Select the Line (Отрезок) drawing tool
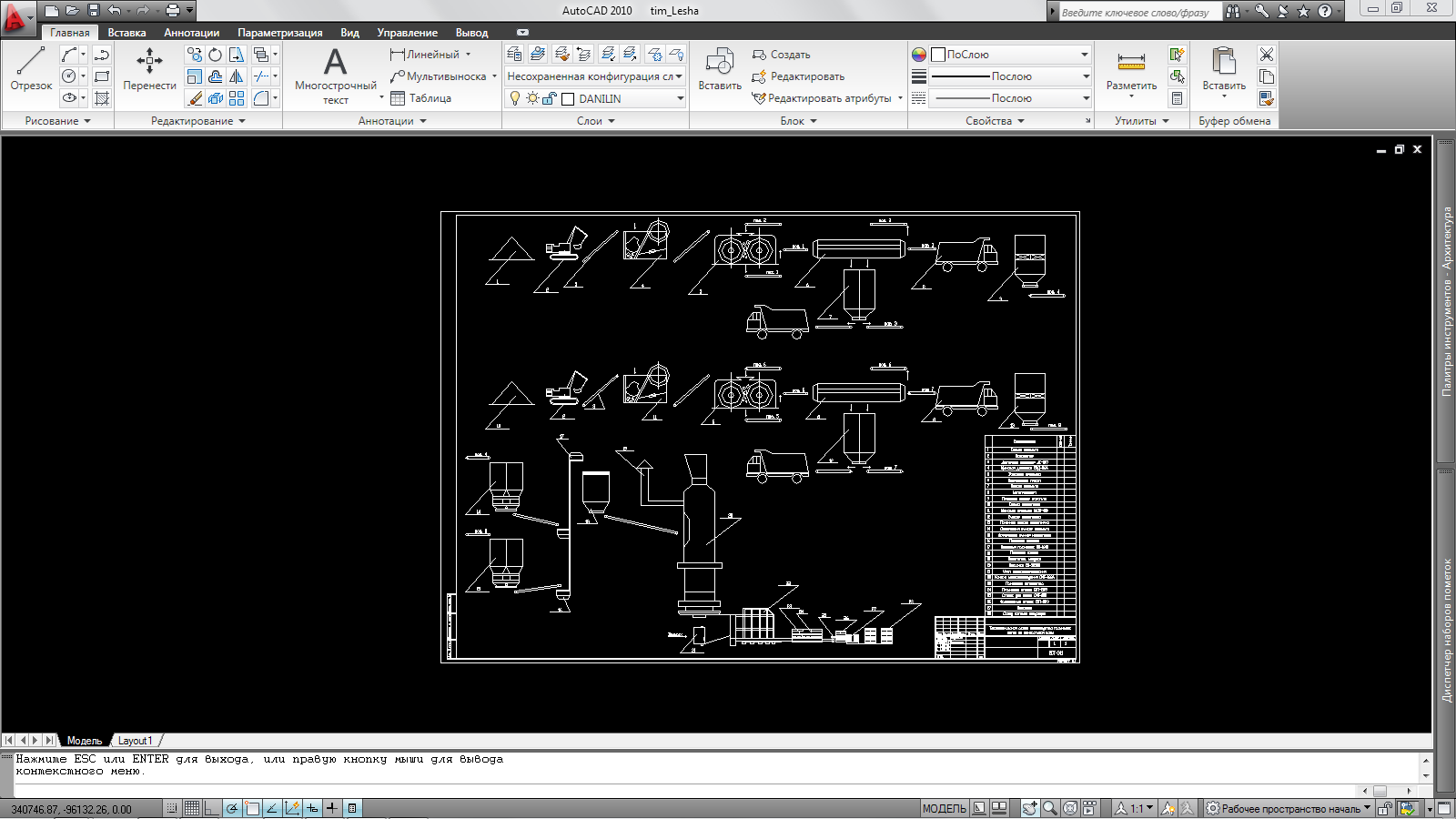This screenshot has height=819, width=1456. (x=31, y=70)
